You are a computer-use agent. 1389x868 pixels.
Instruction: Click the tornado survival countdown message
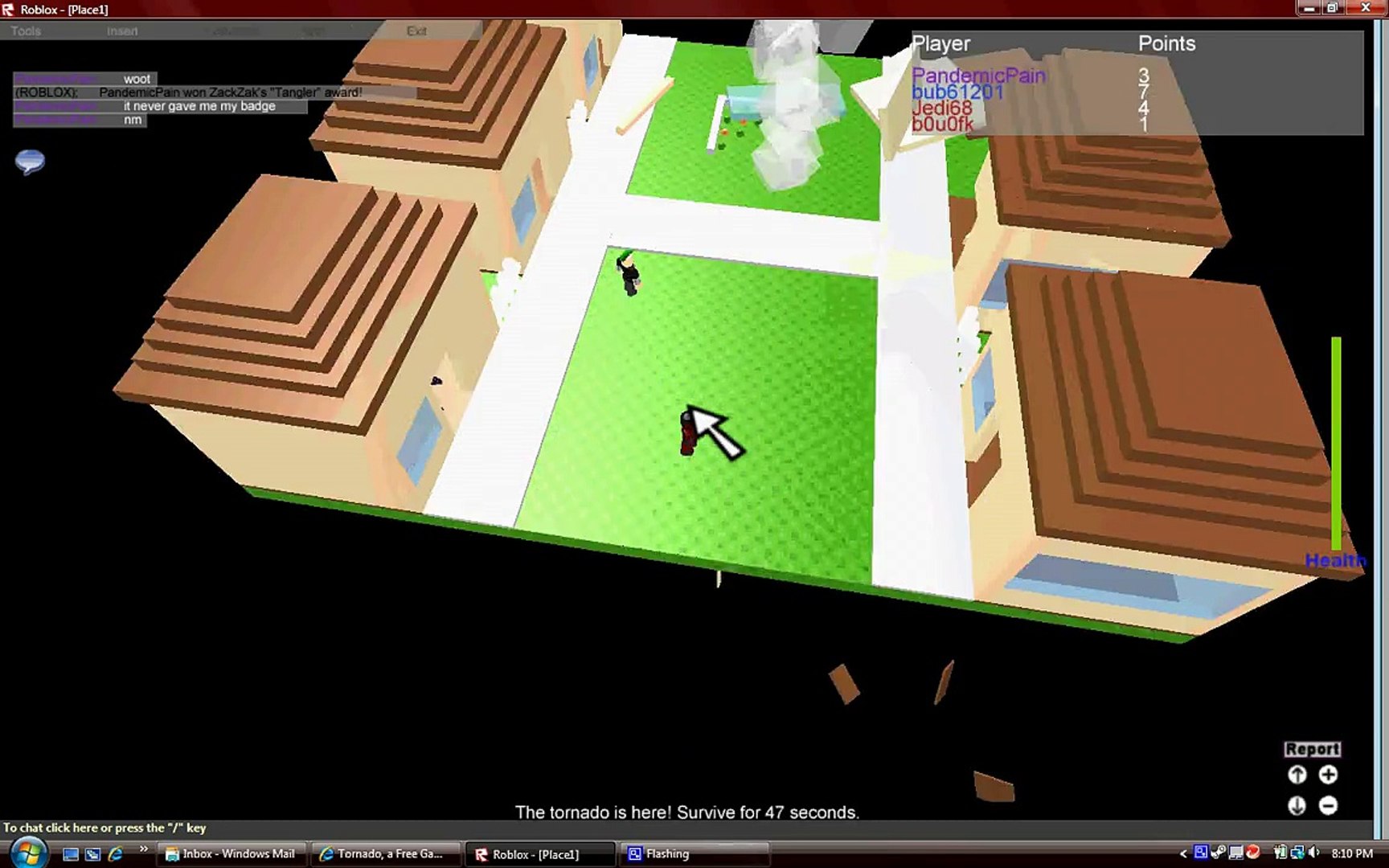pos(687,813)
